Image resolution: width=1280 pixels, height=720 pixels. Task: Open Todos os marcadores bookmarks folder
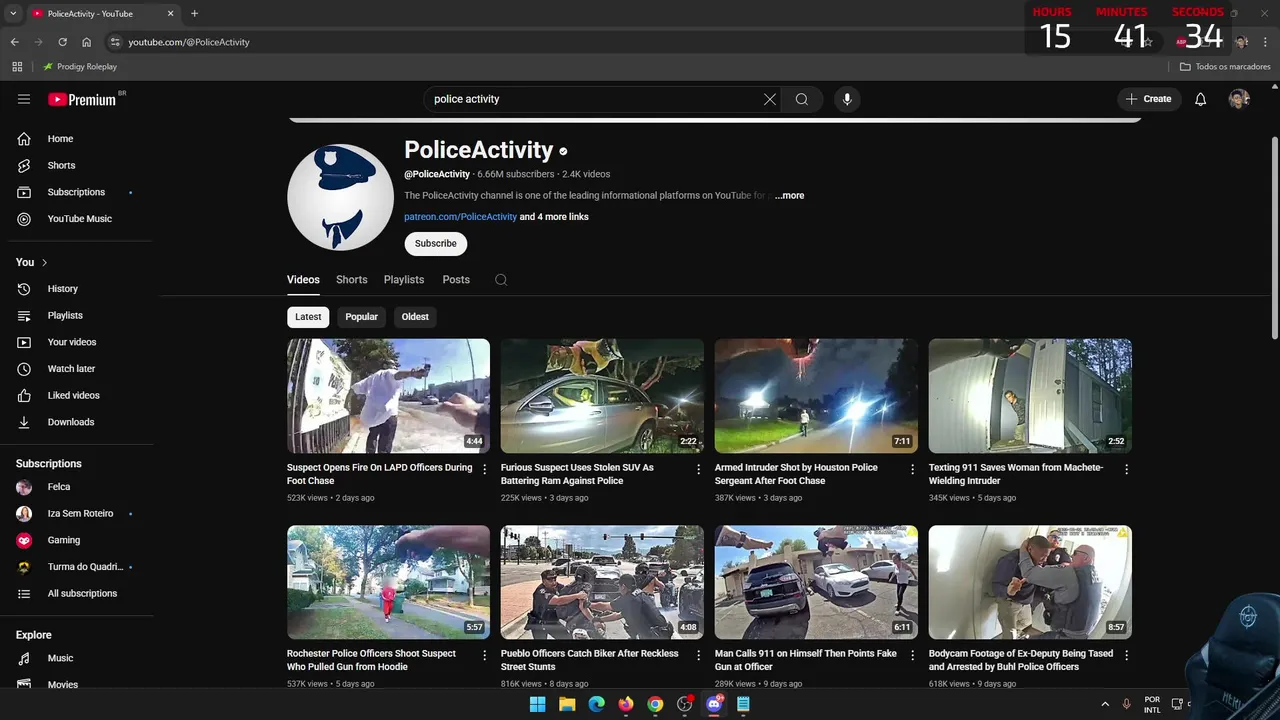1225,67
